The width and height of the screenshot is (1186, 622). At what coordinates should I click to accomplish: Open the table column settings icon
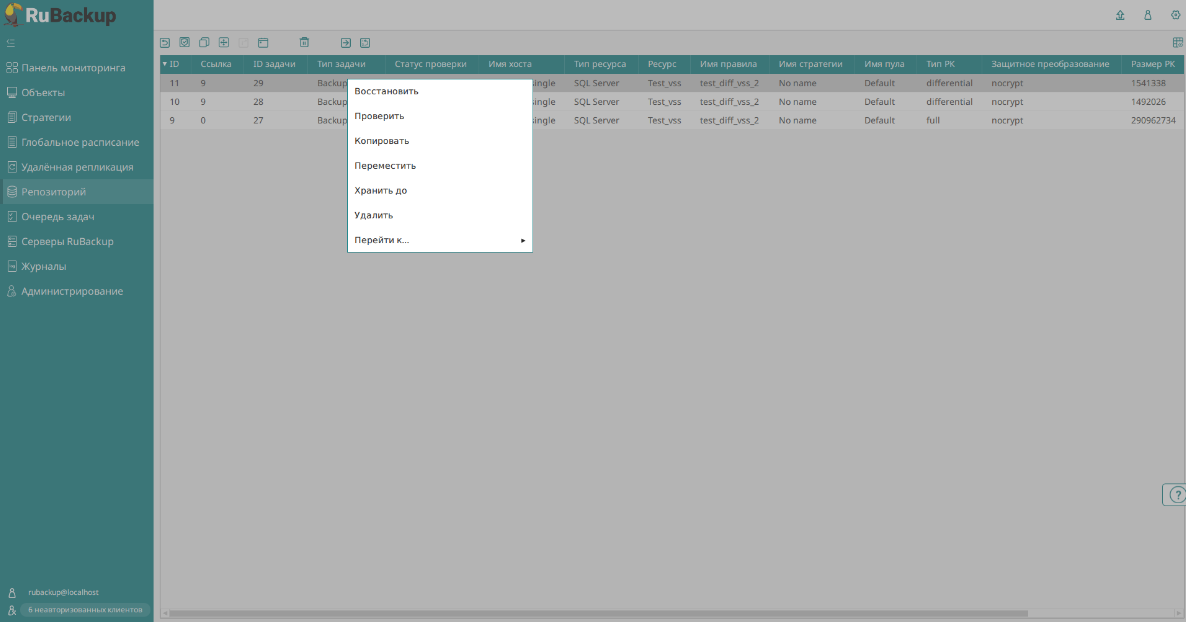pyautogui.click(x=1177, y=43)
